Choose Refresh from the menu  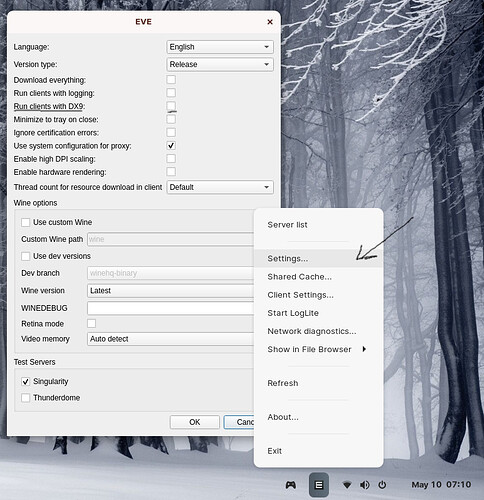(x=318, y=383)
